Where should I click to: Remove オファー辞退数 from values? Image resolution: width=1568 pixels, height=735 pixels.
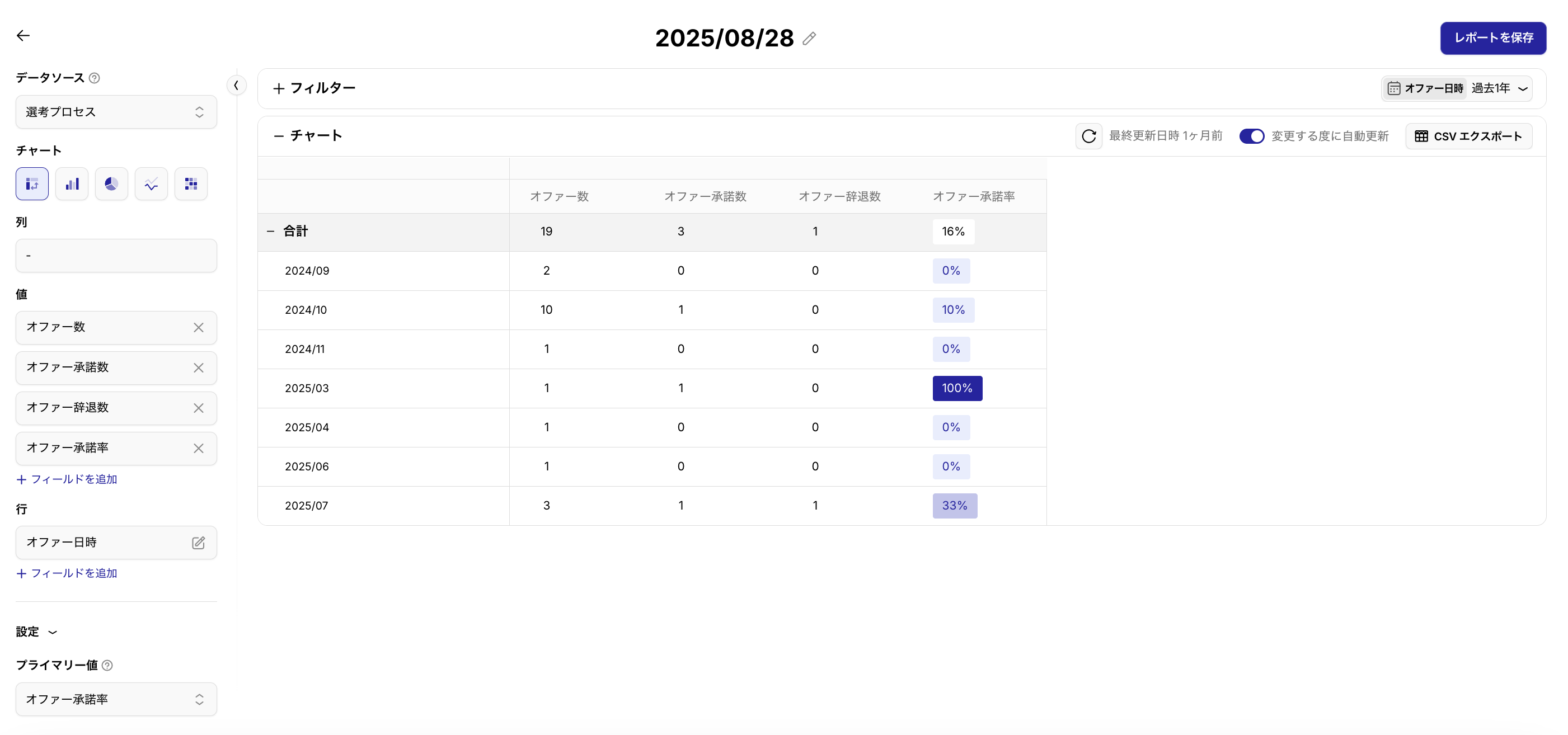(x=199, y=408)
